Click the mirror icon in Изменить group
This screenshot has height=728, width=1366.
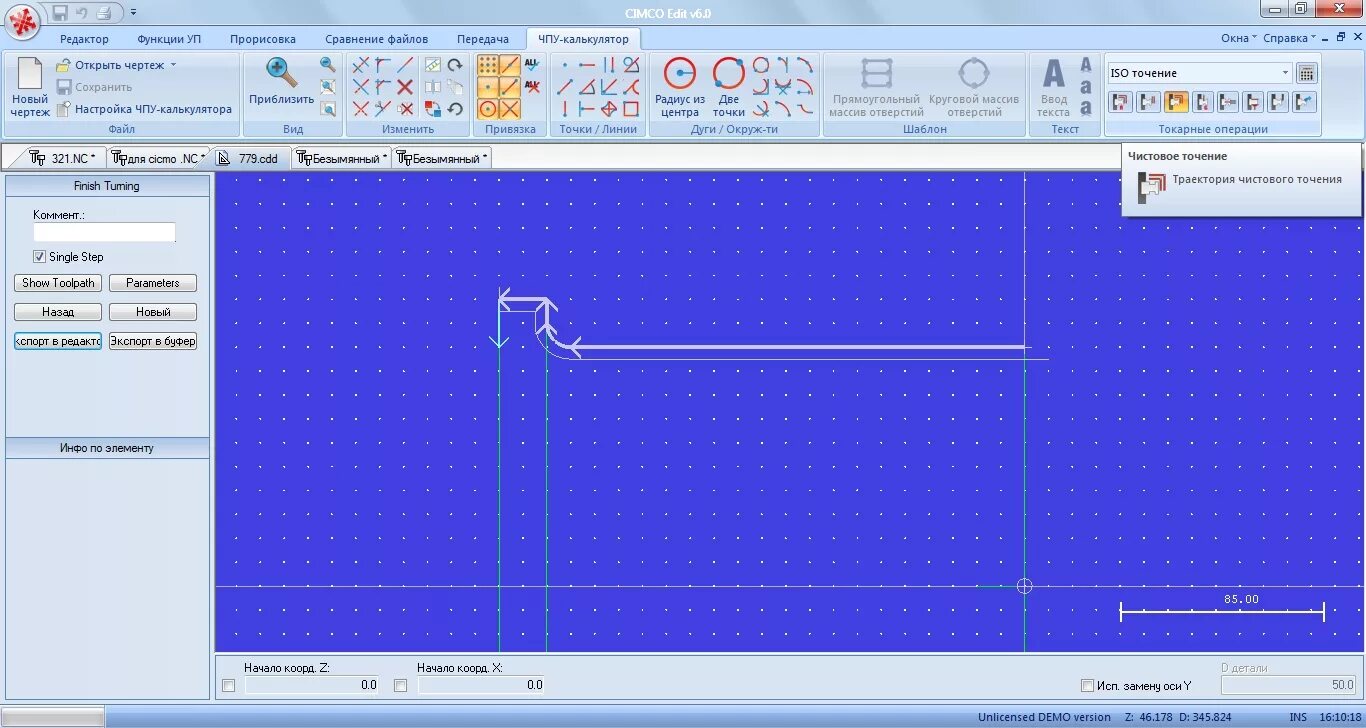pyautogui.click(x=432, y=87)
